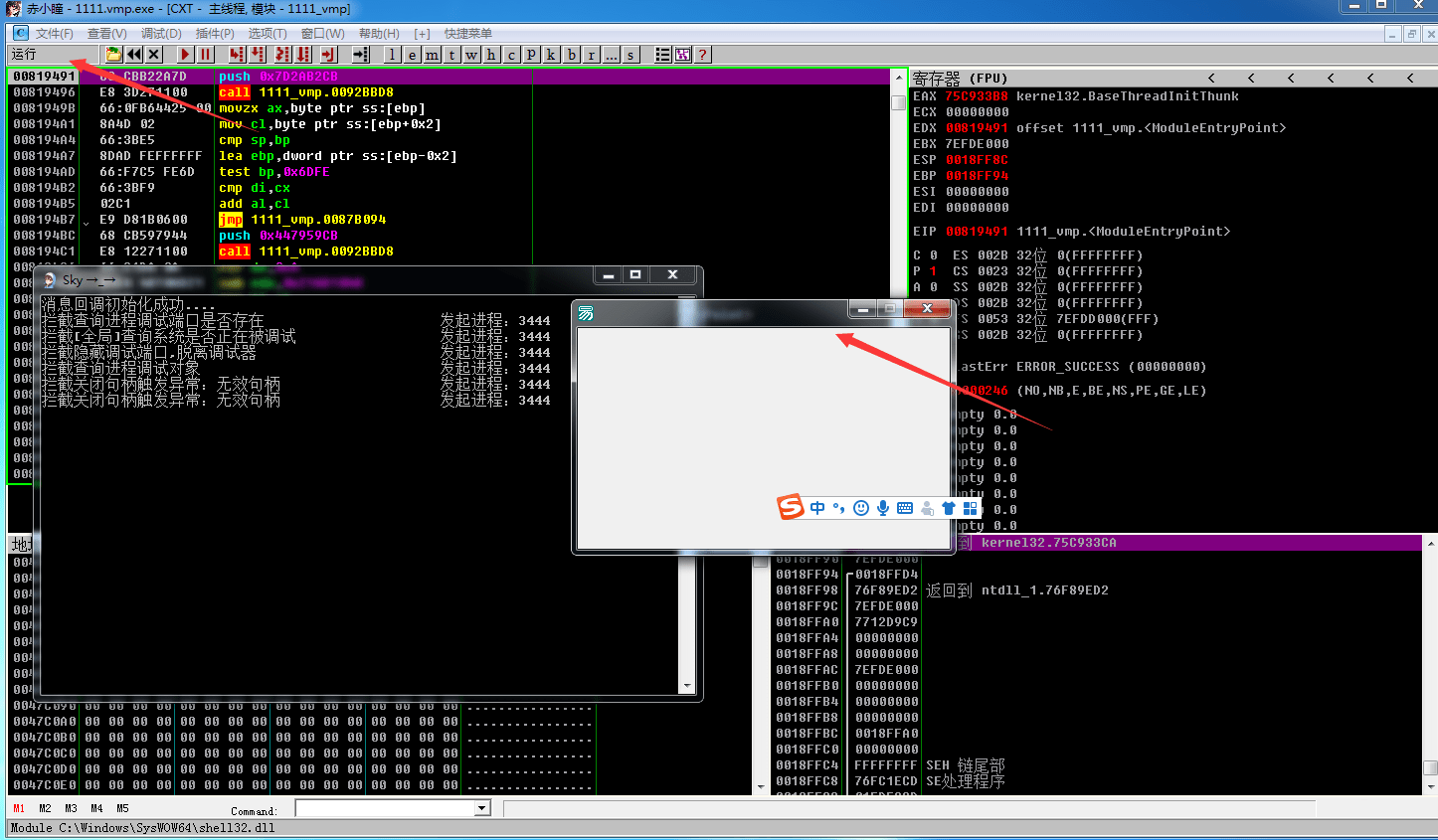Switch to memory dump M1

[x=19, y=809]
